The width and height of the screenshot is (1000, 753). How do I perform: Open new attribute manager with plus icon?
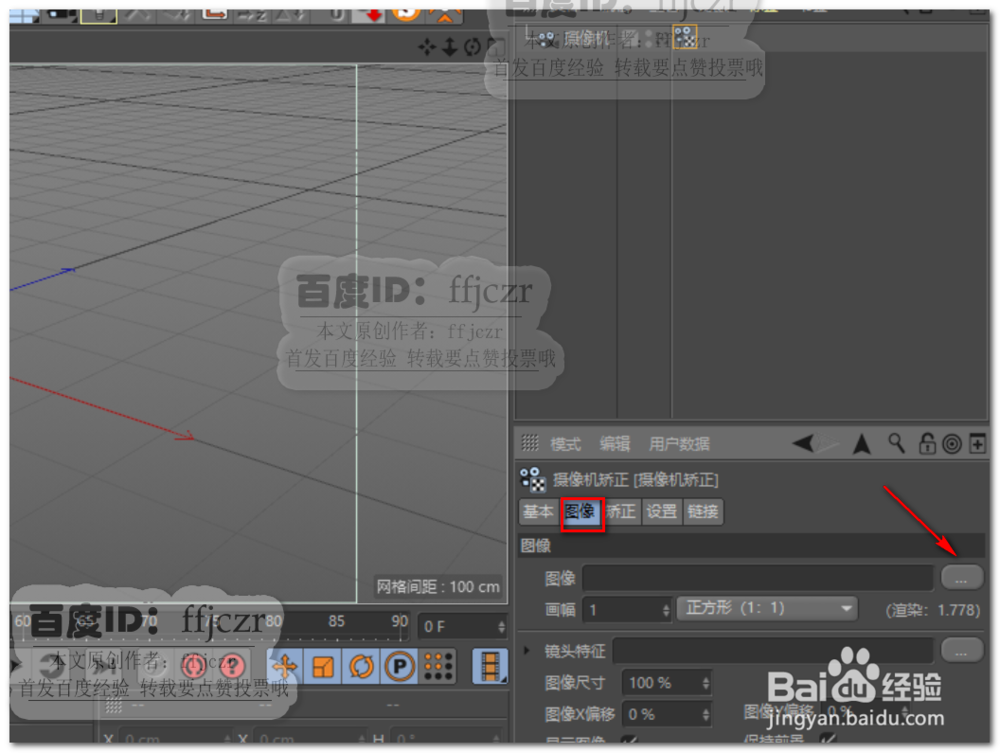click(977, 444)
